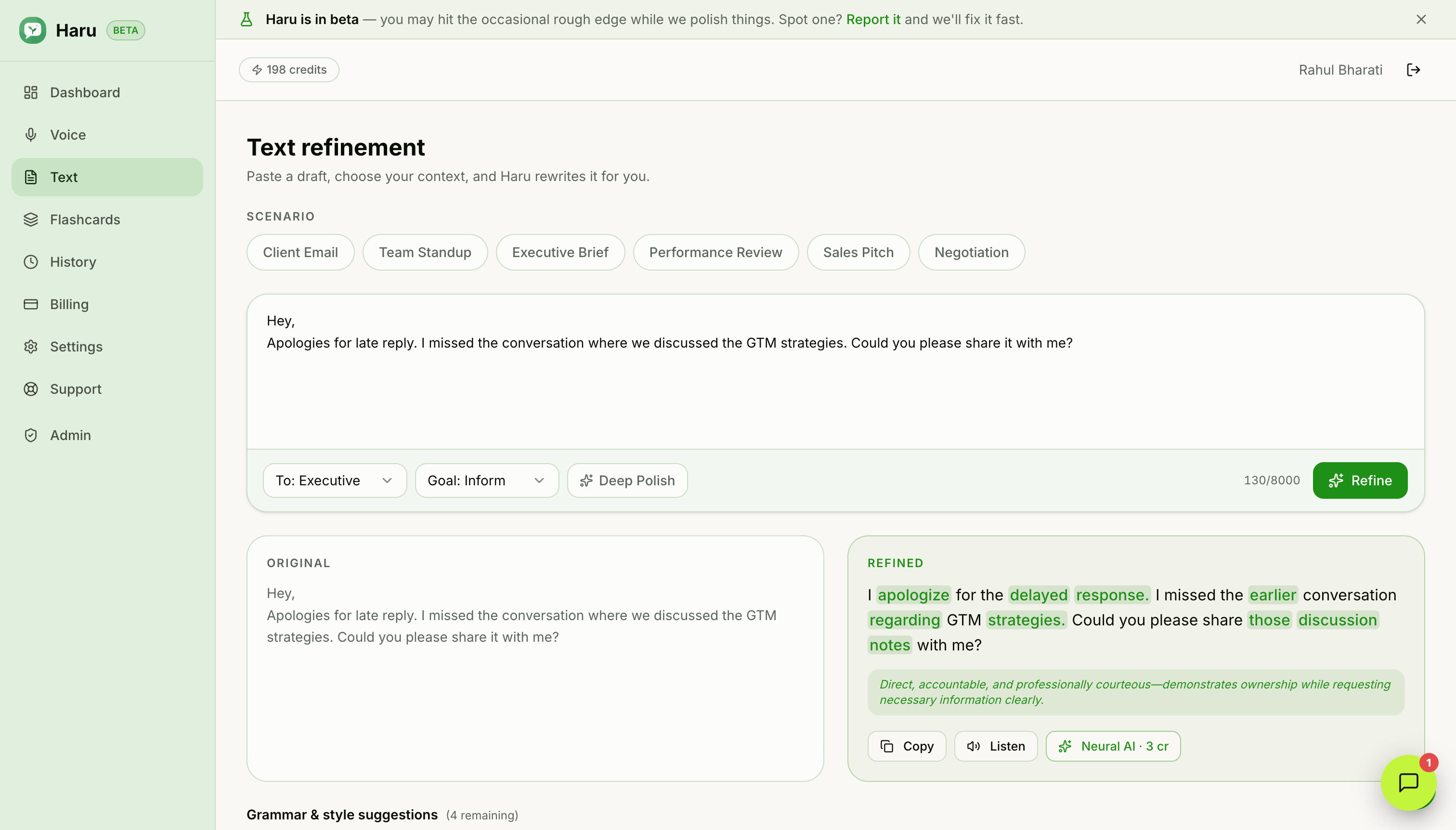The image size is (1456, 830).
Task: Click the Admin shield icon
Action: pos(31,435)
